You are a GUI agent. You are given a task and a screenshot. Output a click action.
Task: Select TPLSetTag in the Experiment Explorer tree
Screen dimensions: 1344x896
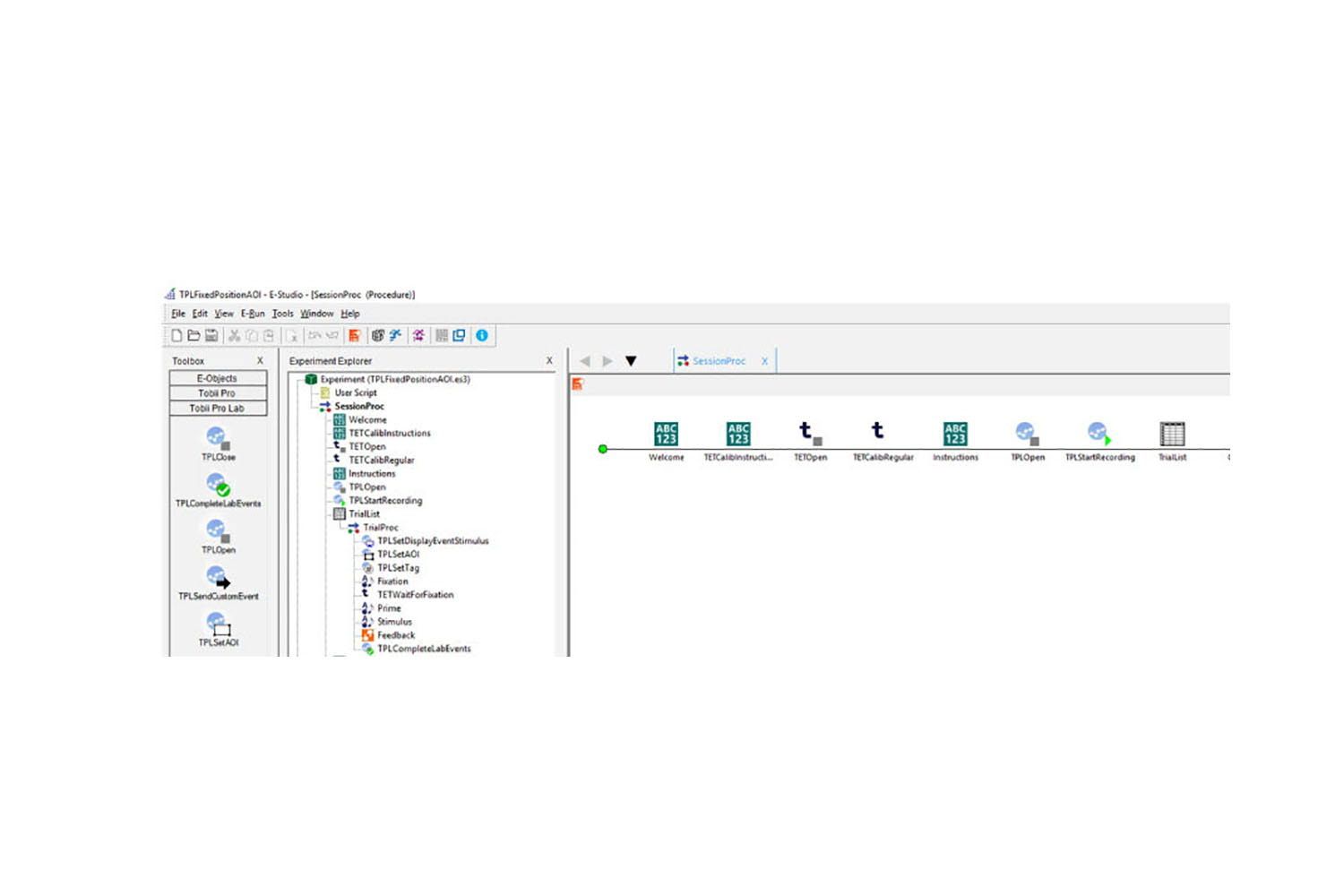[x=391, y=568]
